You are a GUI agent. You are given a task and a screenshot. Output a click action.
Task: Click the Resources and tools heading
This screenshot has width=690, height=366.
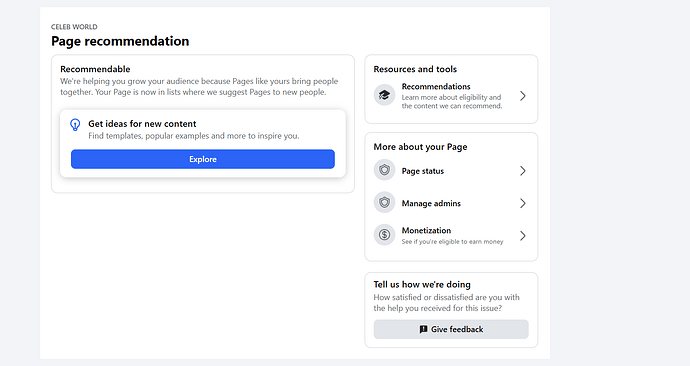415,69
